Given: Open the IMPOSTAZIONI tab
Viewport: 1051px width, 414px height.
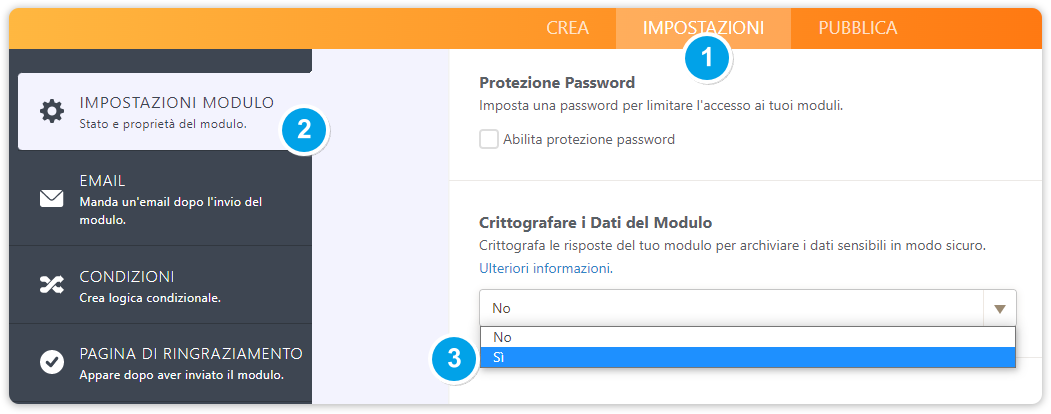Looking at the screenshot, I should (703, 28).
